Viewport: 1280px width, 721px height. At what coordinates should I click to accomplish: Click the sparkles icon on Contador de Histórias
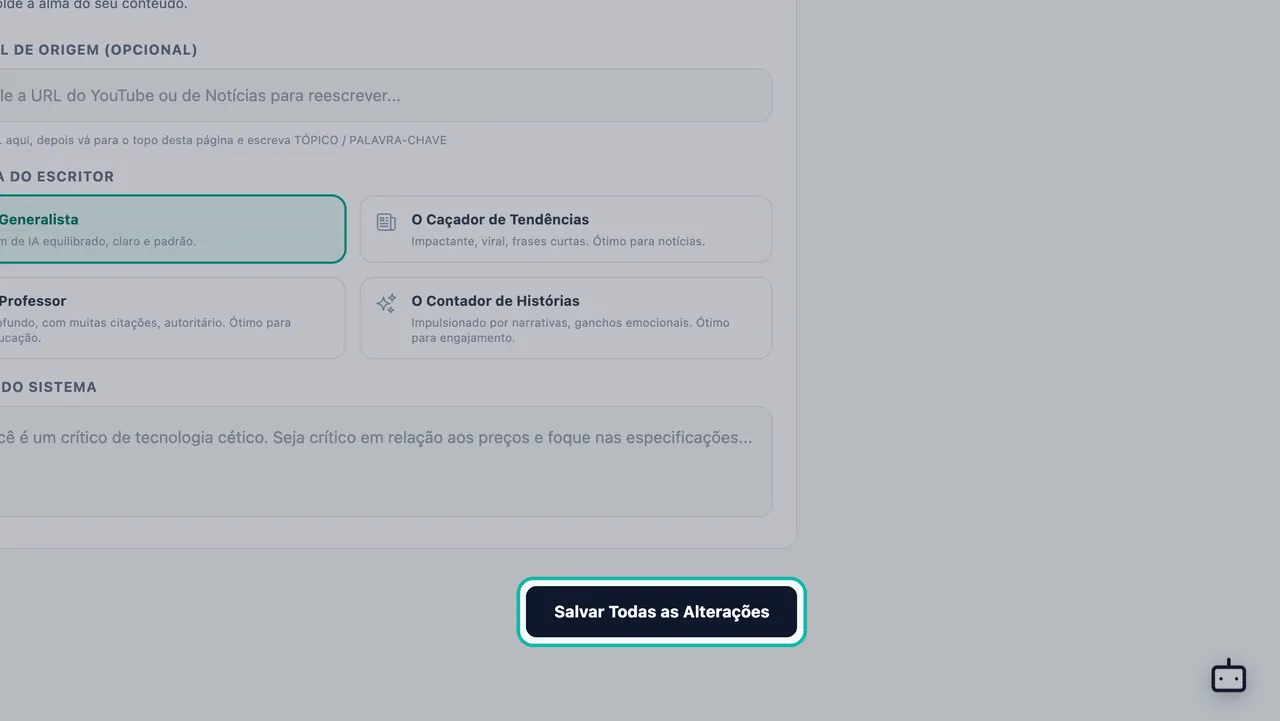[x=386, y=304]
